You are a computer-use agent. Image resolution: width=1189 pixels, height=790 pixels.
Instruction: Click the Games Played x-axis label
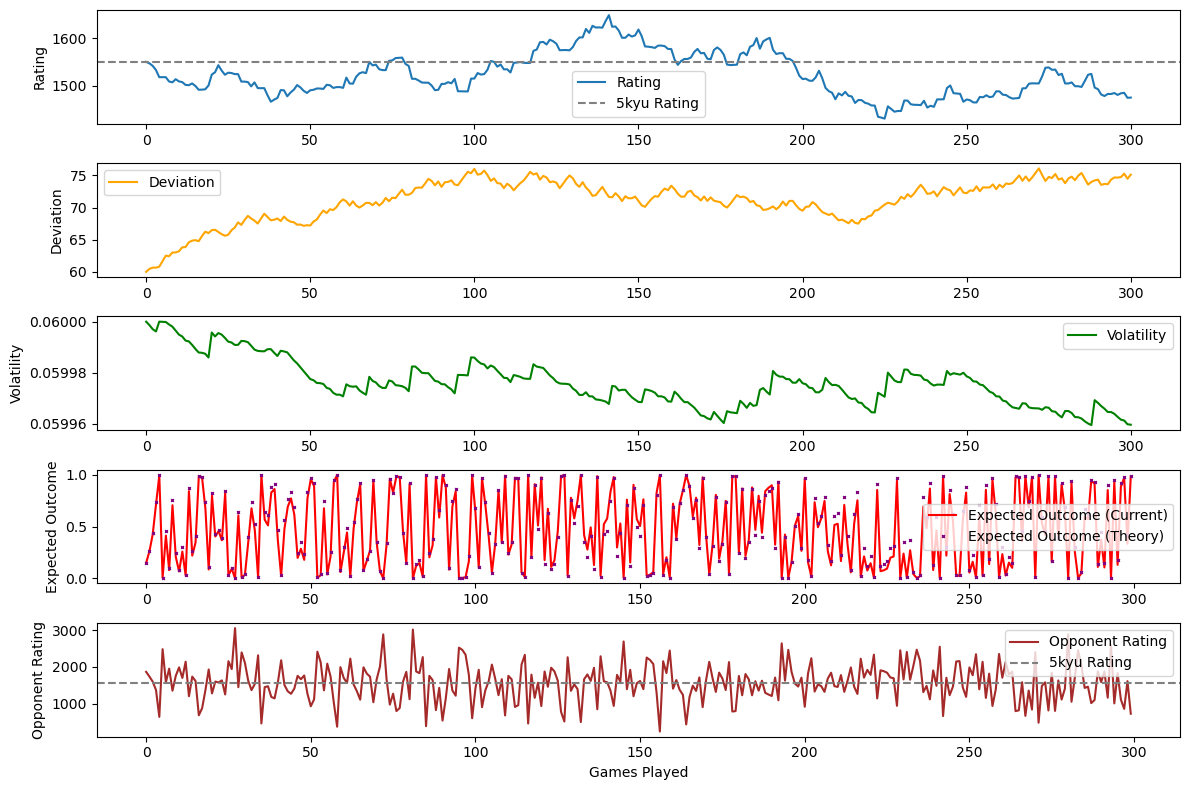638,772
